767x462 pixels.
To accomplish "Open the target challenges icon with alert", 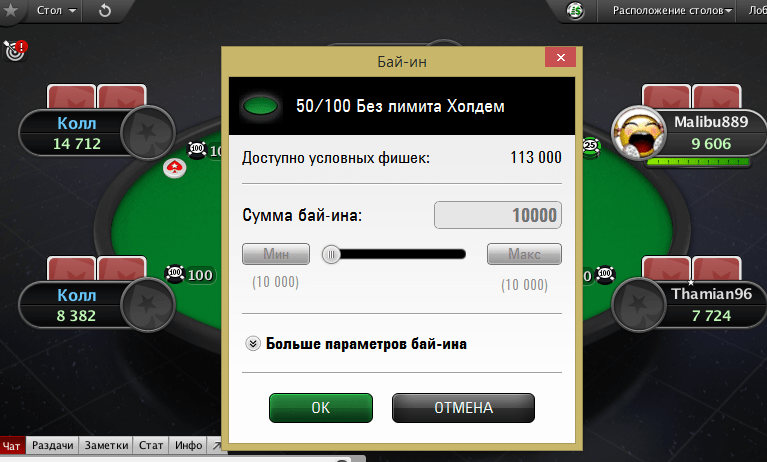I will pyautogui.click(x=15, y=50).
